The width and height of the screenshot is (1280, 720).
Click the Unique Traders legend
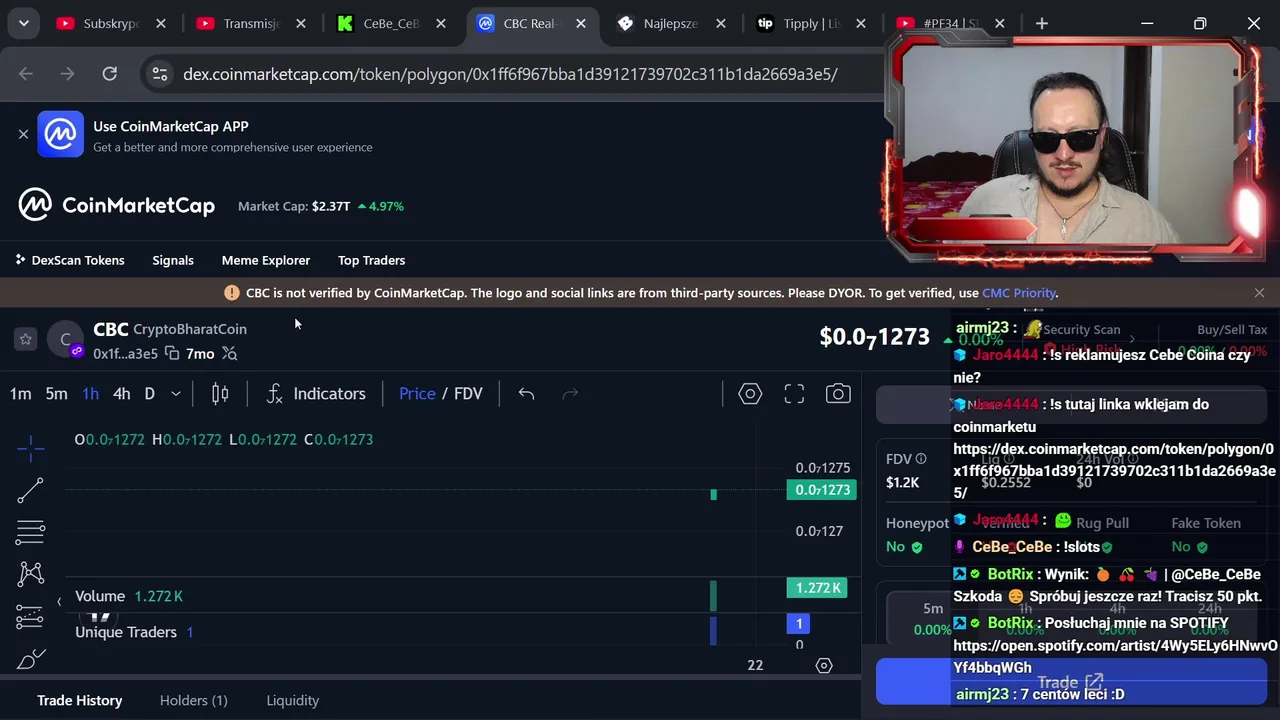click(x=134, y=632)
